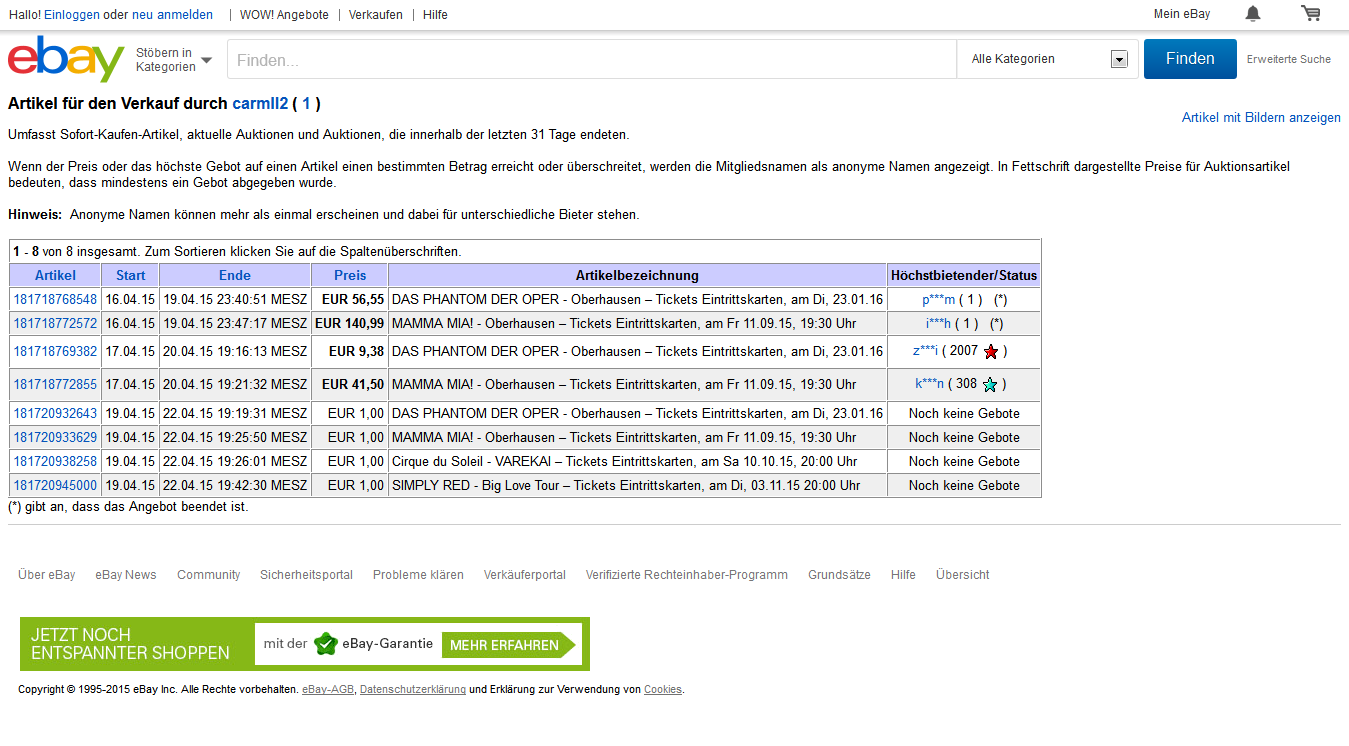1349x746 pixels.
Task: Click Artikel mit Bildern anzeigen
Action: tap(1261, 118)
